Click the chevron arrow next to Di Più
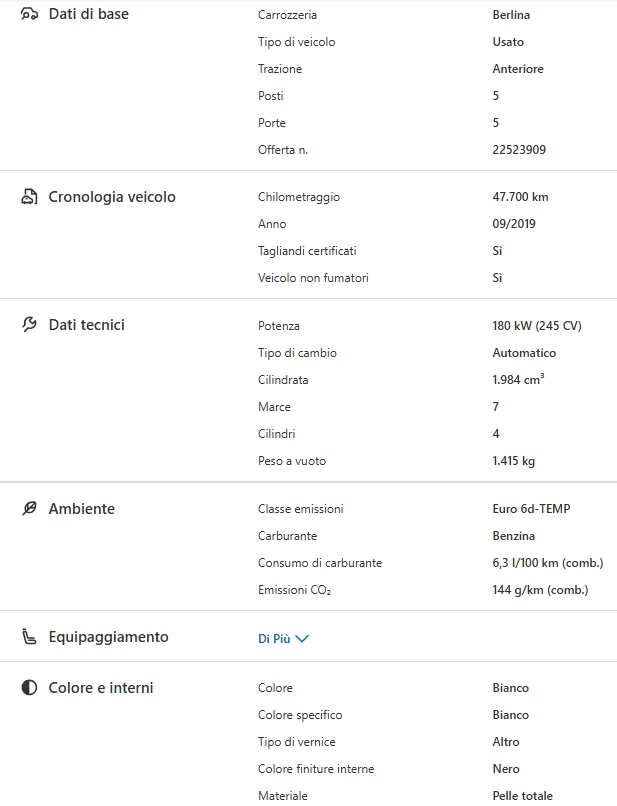 click(x=302, y=638)
